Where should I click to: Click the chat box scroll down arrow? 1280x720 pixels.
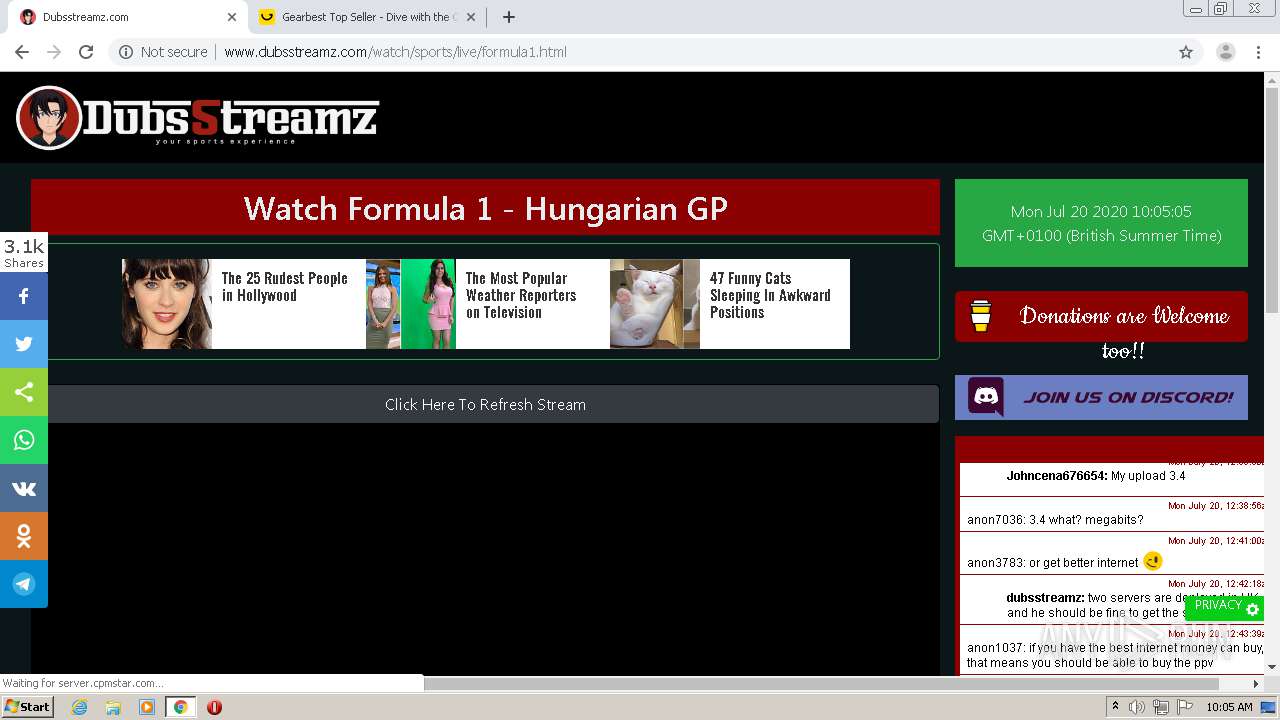coord(1271,667)
